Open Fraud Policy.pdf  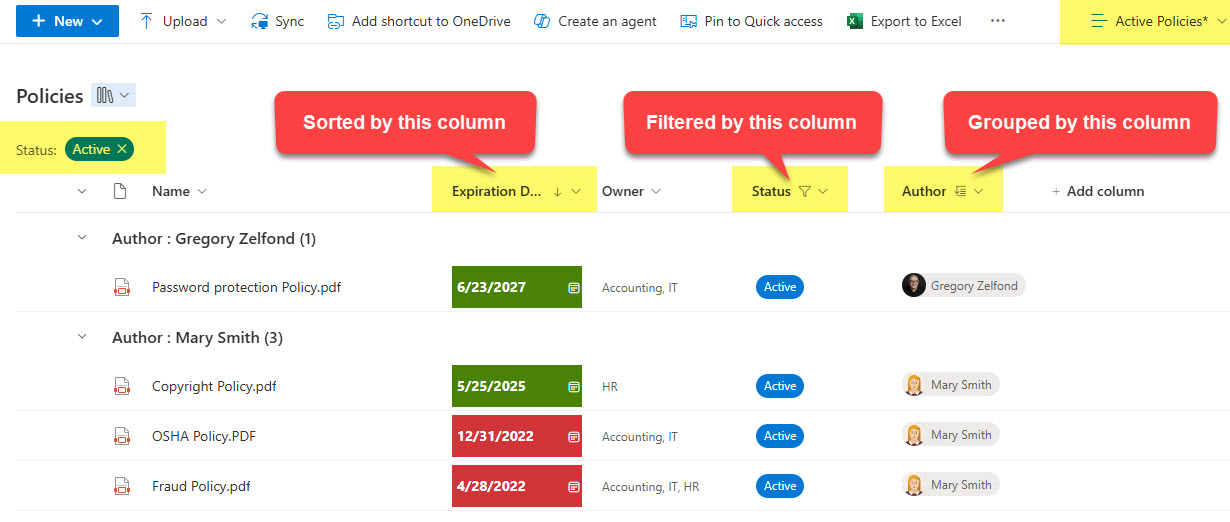click(x=201, y=486)
